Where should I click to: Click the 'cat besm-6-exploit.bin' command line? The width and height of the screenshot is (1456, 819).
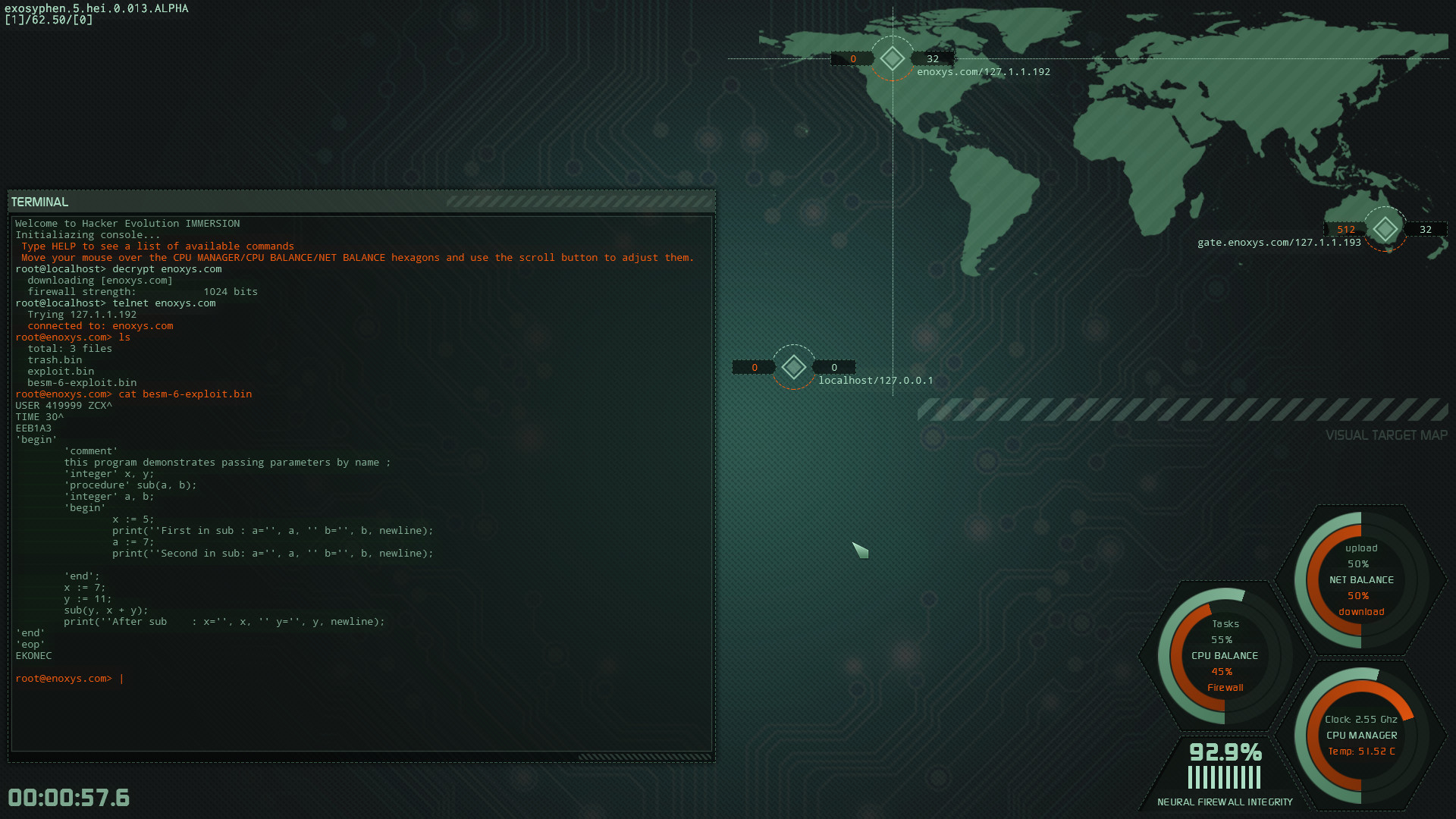click(133, 394)
